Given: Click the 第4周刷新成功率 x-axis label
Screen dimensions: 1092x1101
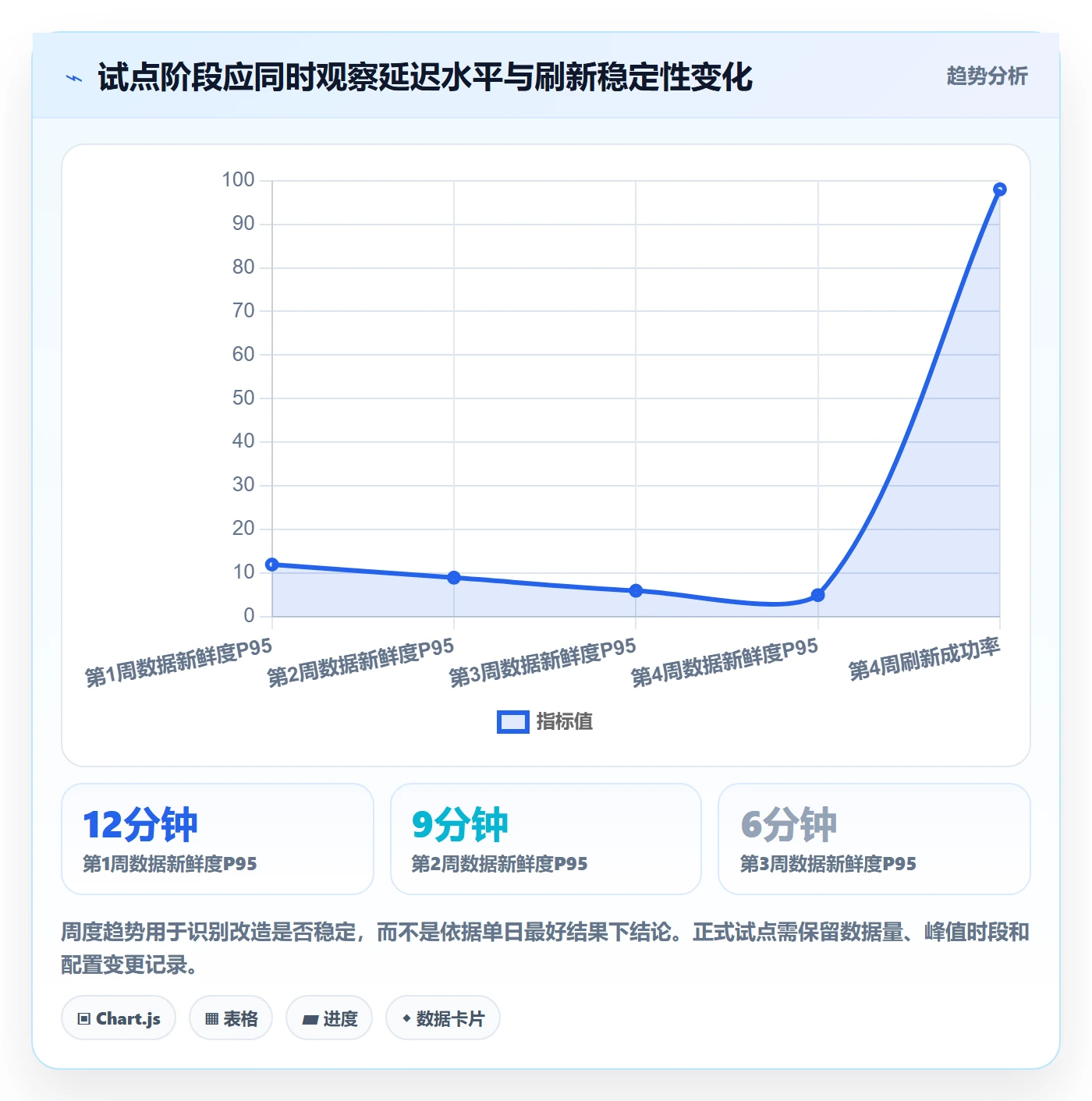Looking at the screenshot, I should [x=924, y=660].
